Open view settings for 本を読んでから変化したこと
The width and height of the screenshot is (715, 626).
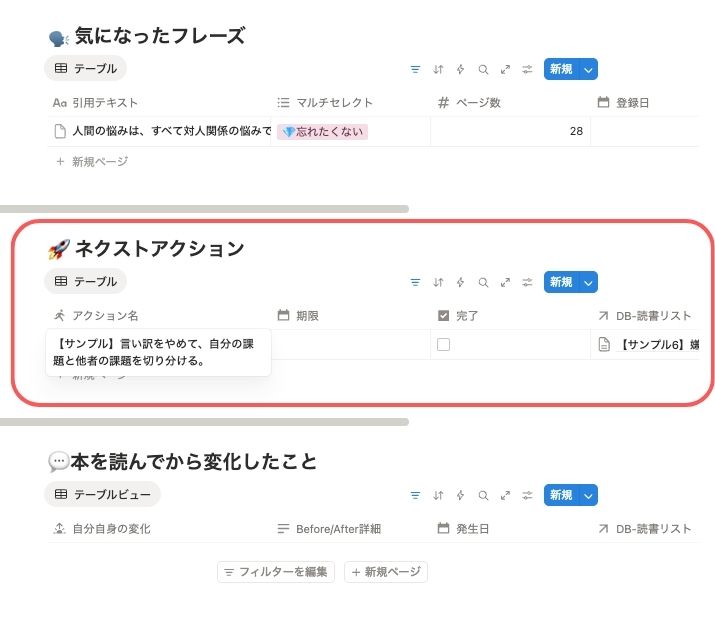527,495
